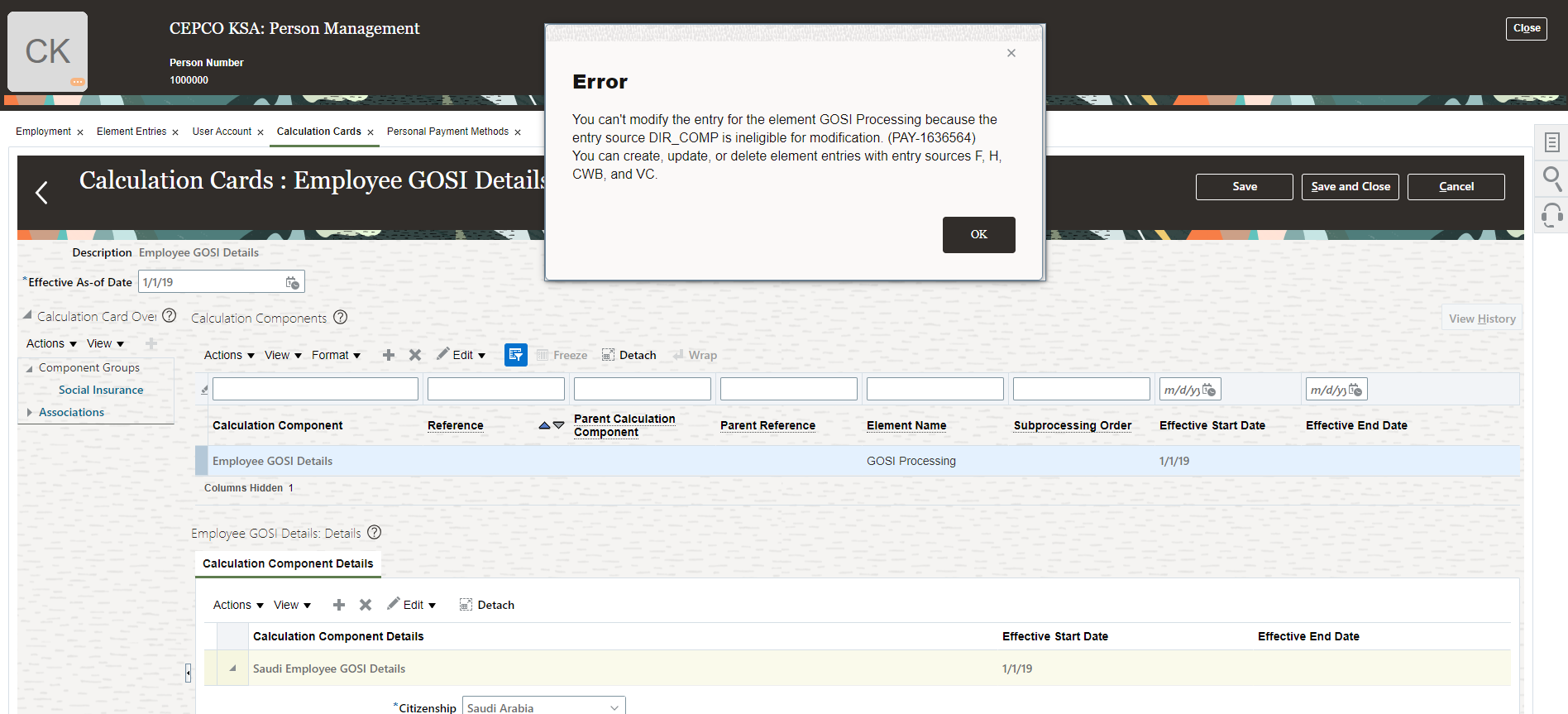Add a calculation component detail row
The width and height of the screenshot is (1568, 714).
(339, 605)
